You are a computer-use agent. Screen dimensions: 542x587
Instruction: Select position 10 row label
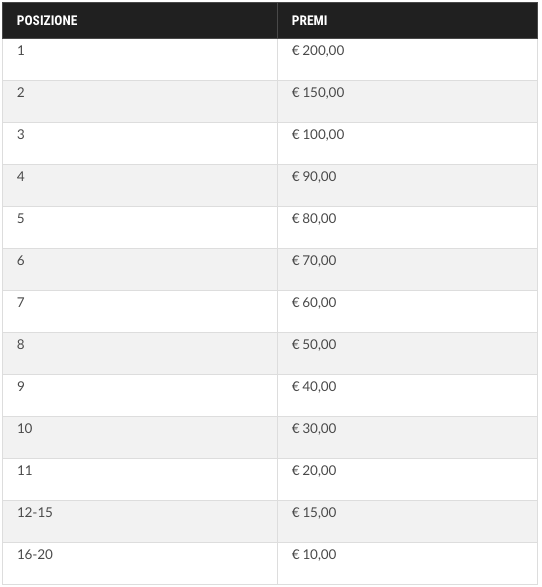tap(25, 428)
